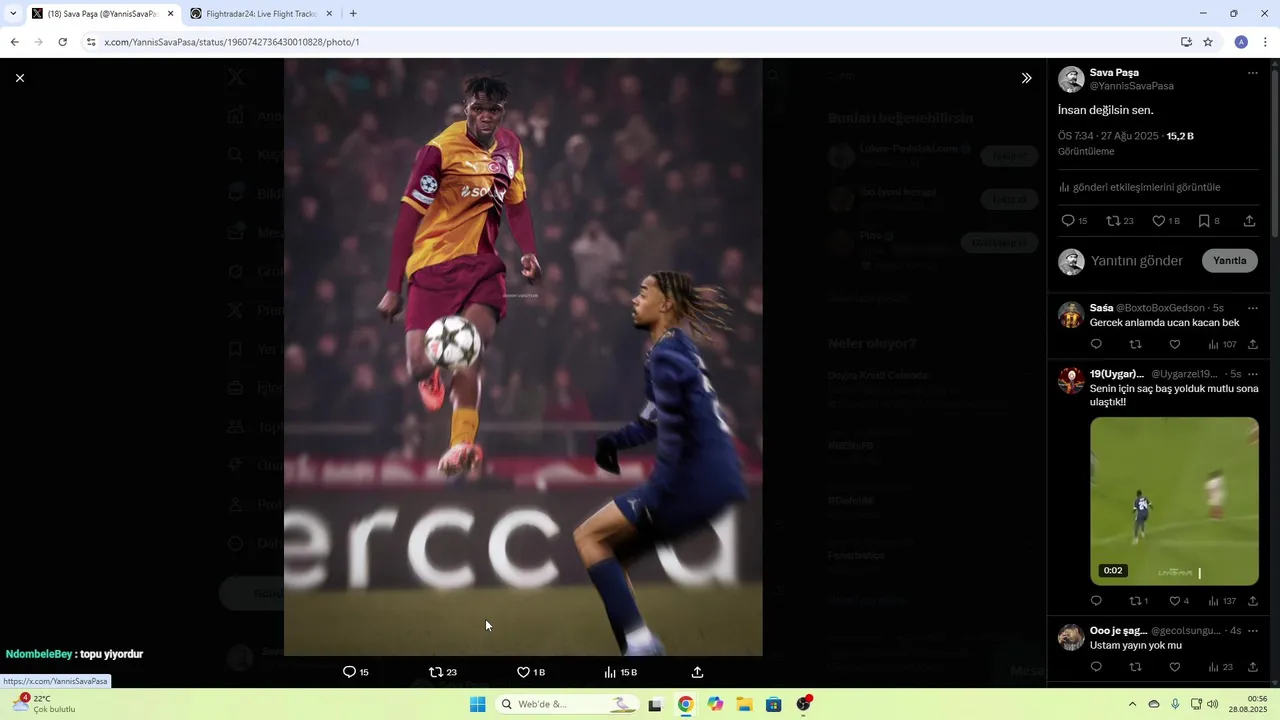Viewport: 1280px width, 720px height.
Task: Reply to Ooo je şag's comment
Action: [x=1096, y=667]
